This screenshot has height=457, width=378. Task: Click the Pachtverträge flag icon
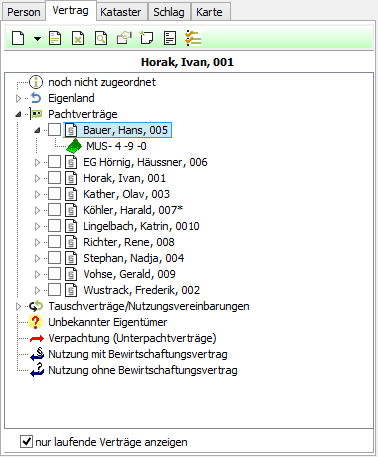click(x=36, y=114)
